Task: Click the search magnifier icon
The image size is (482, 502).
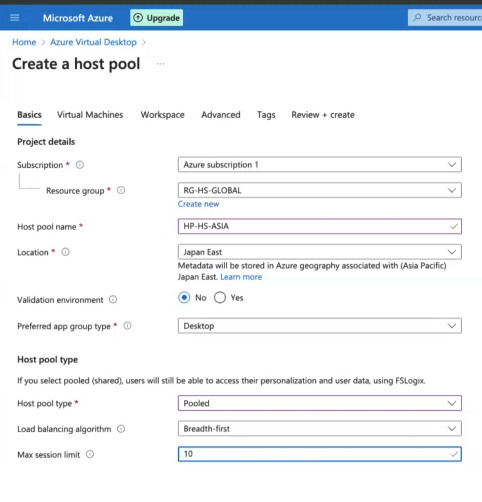Action: pyautogui.click(x=417, y=17)
